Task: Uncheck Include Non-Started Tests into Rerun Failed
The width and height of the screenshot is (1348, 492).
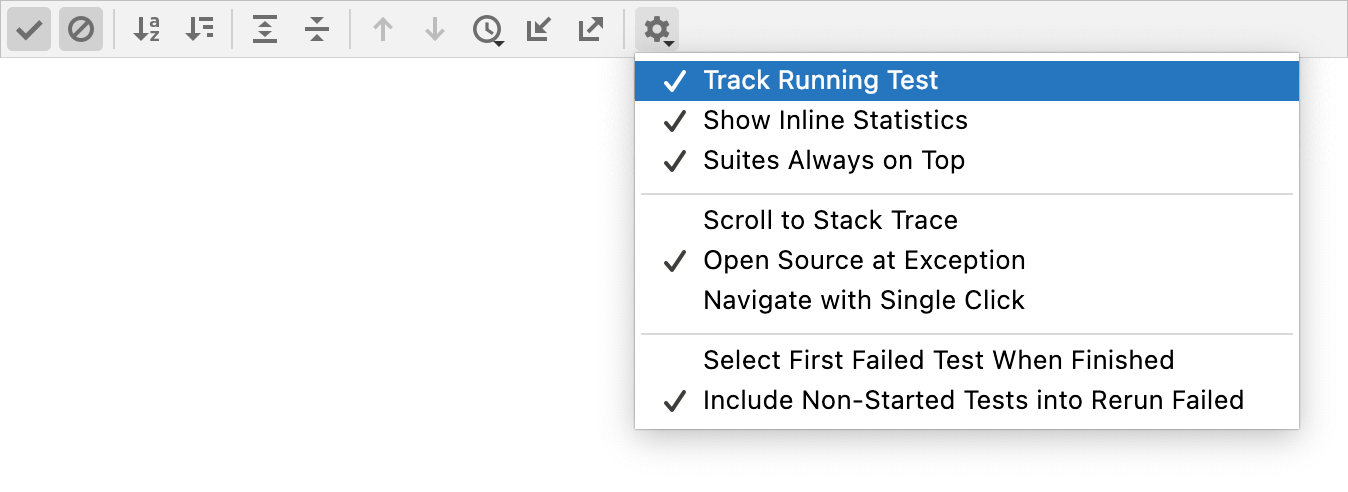Action: [967, 400]
